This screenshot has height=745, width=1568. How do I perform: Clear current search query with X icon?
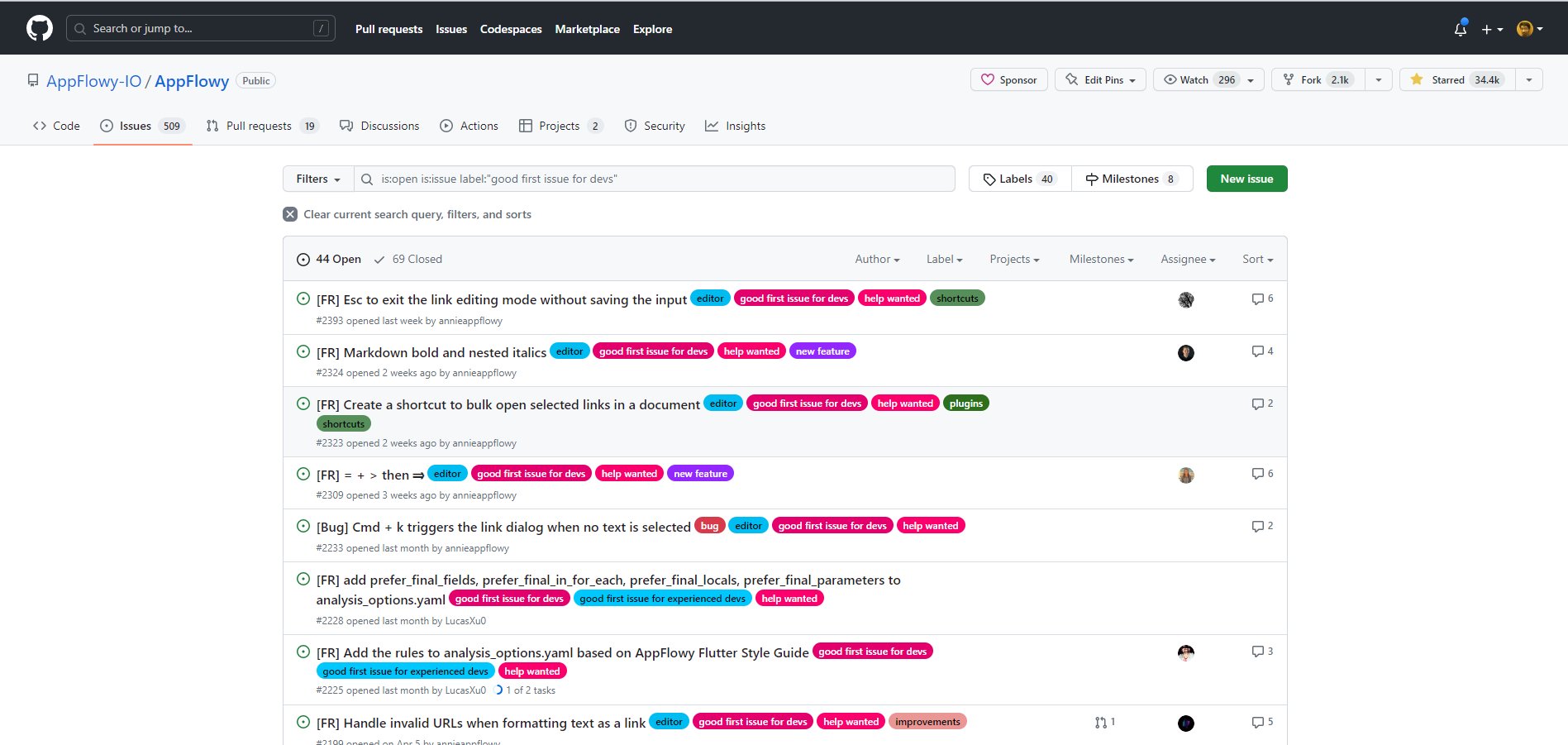290,214
